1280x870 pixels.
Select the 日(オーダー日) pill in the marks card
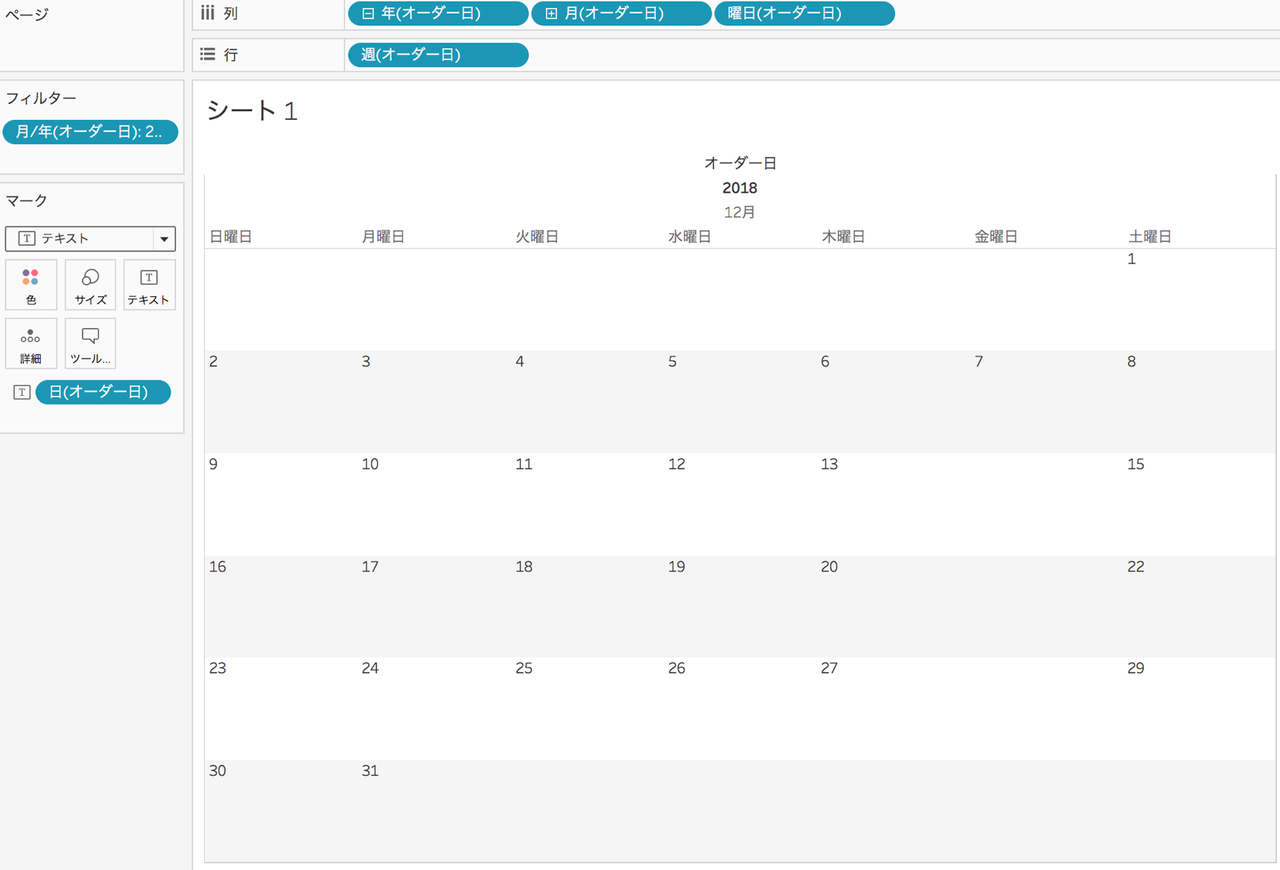pos(103,392)
